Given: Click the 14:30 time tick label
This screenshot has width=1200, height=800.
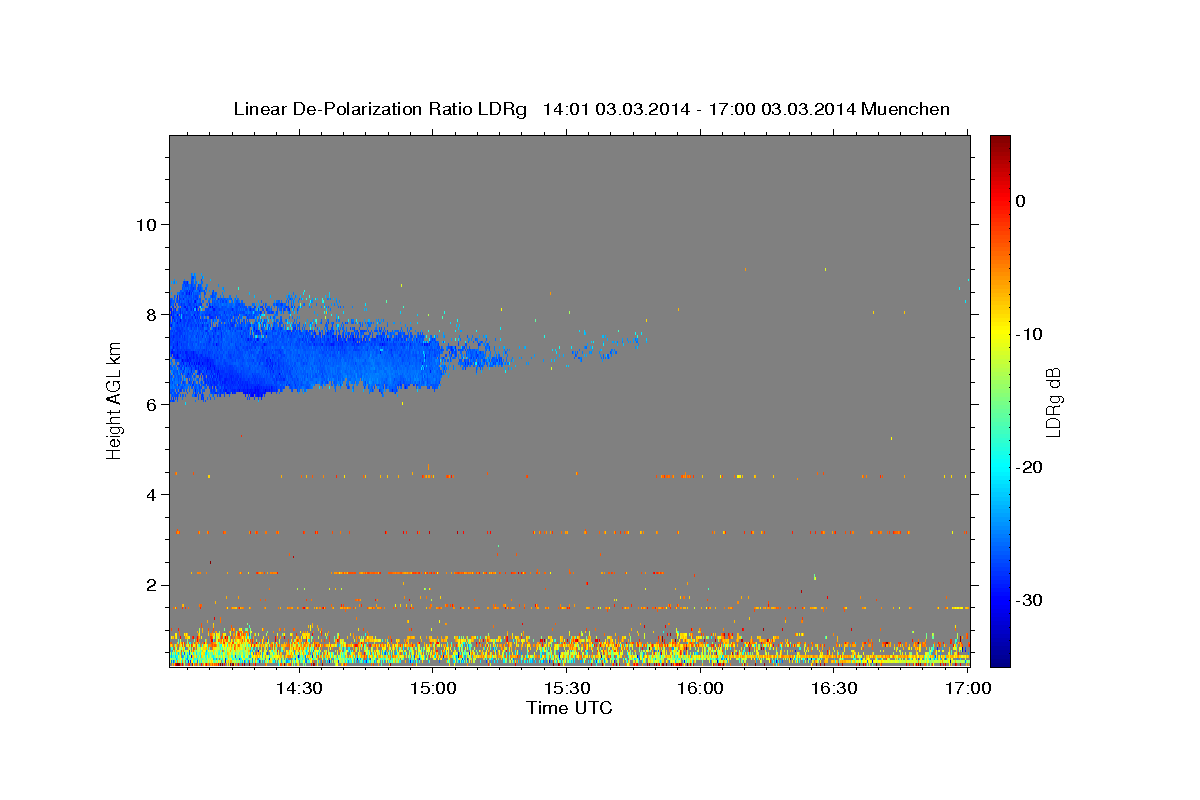Looking at the screenshot, I should (x=298, y=688).
